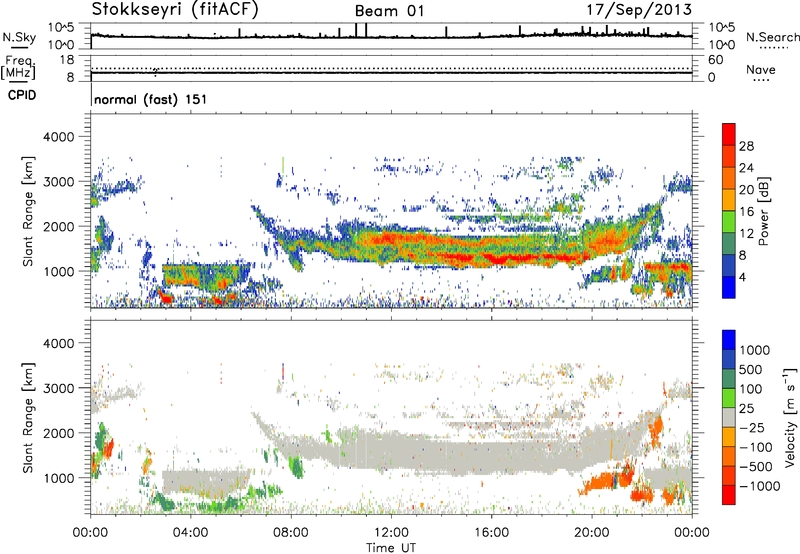Click the Stokkseyri (fitACF) plot title

pyautogui.click(x=175, y=9)
